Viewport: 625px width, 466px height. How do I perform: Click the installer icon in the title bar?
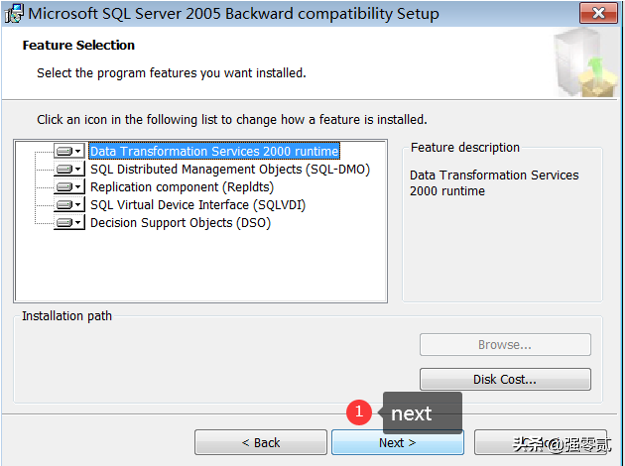[14, 14]
